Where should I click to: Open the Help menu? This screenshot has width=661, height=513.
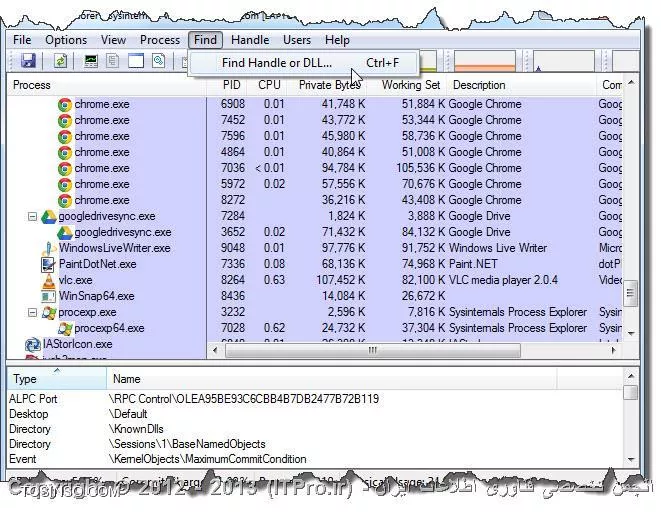pyautogui.click(x=337, y=40)
